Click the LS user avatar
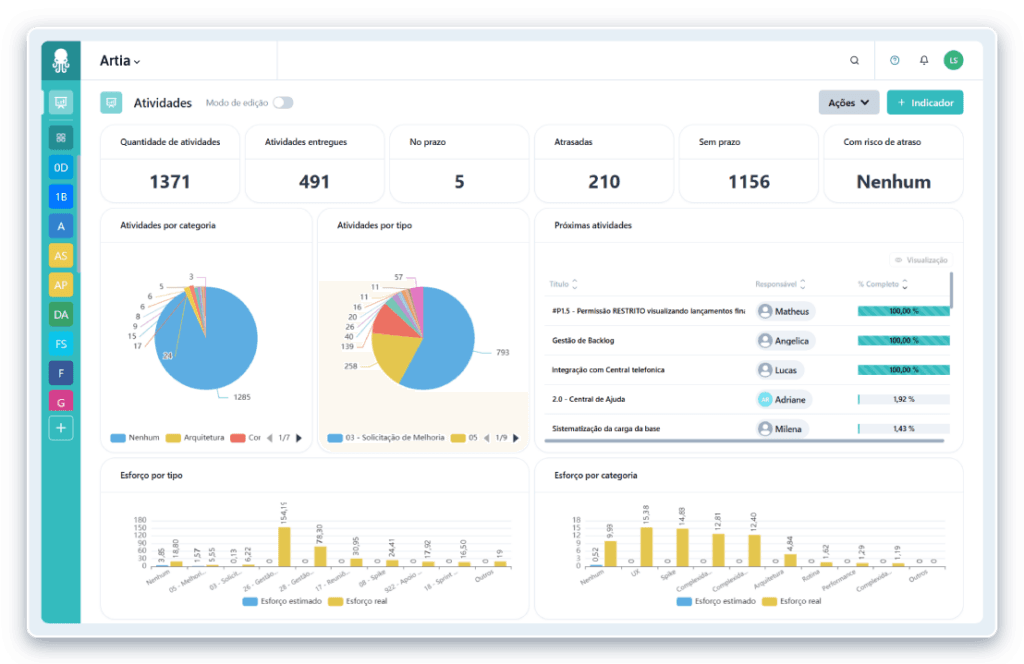The height and width of the screenshot is (664, 1024). click(x=953, y=61)
